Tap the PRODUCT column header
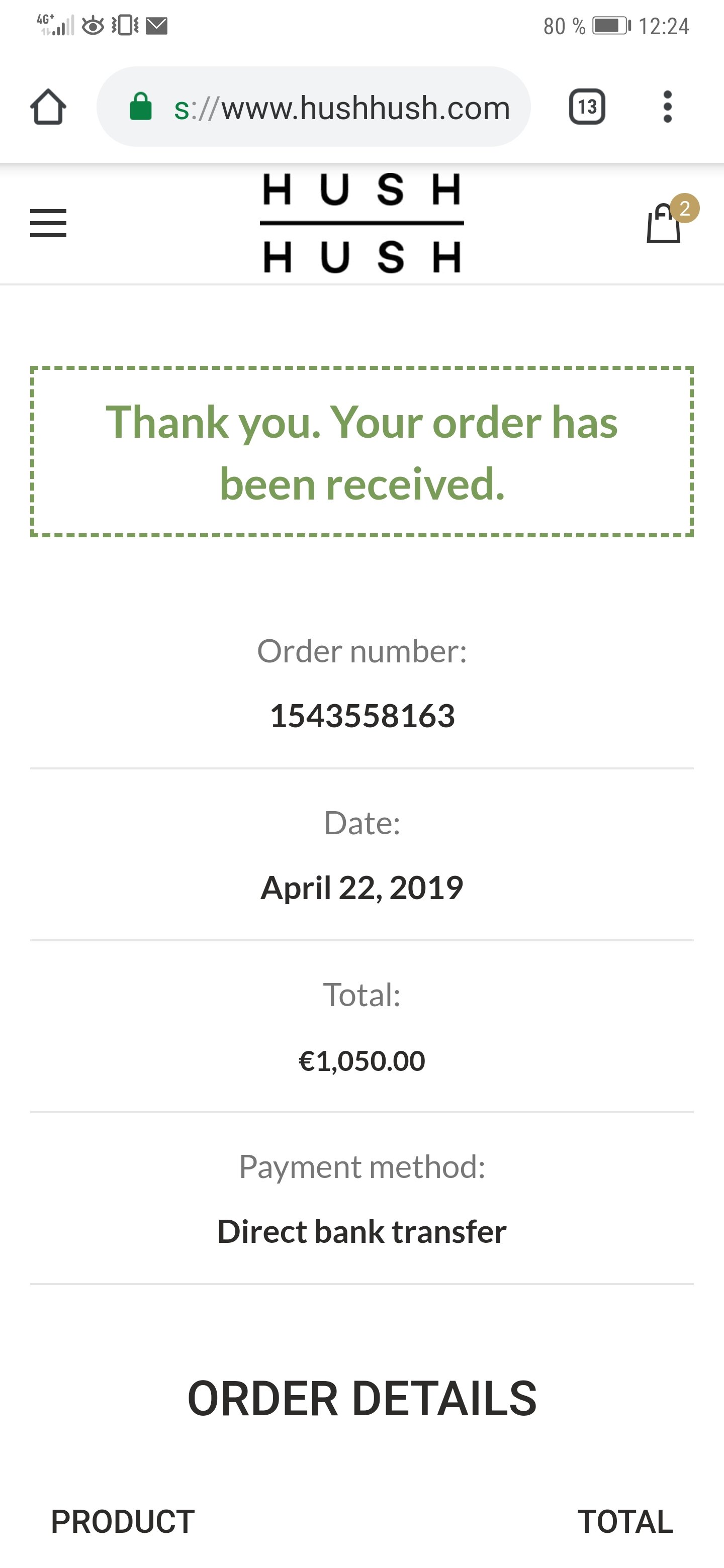The height and width of the screenshot is (1568, 724). click(122, 1522)
